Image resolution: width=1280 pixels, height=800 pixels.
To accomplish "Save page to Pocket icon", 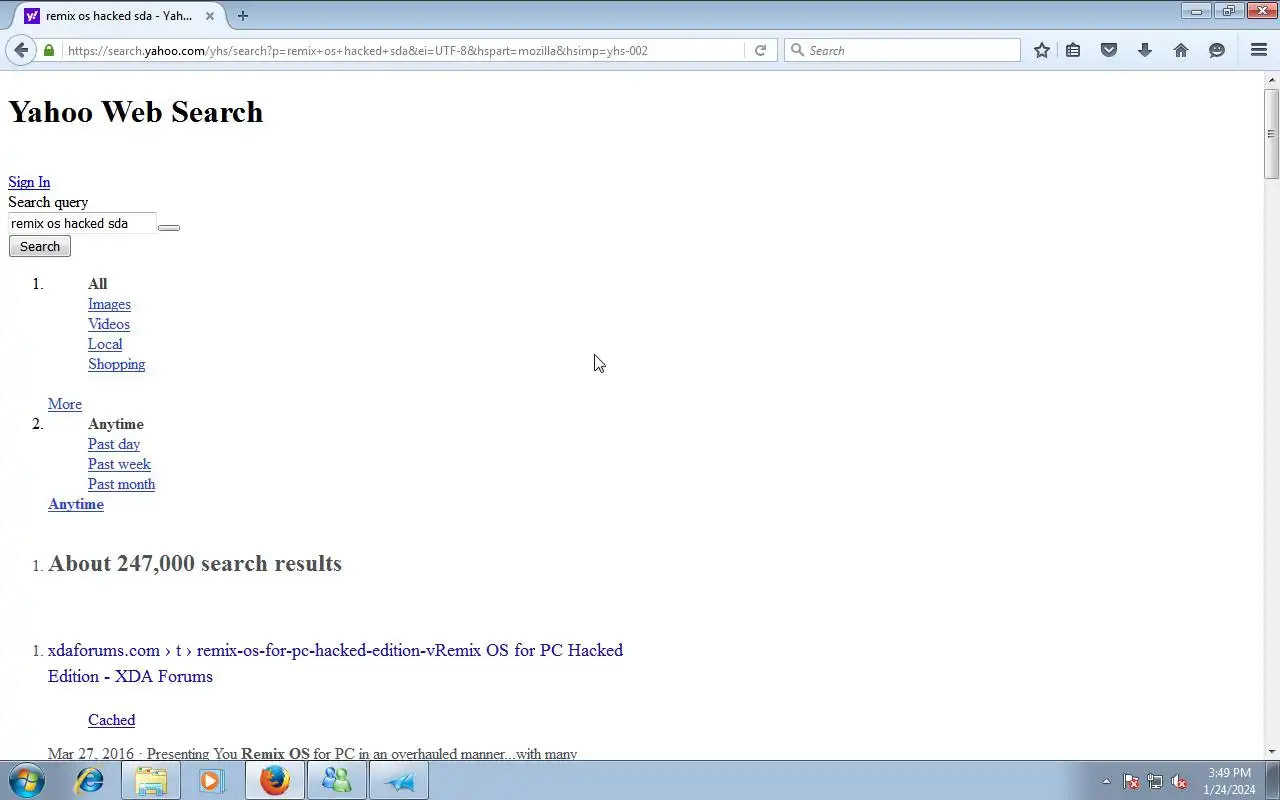I will click(1109, 50).
